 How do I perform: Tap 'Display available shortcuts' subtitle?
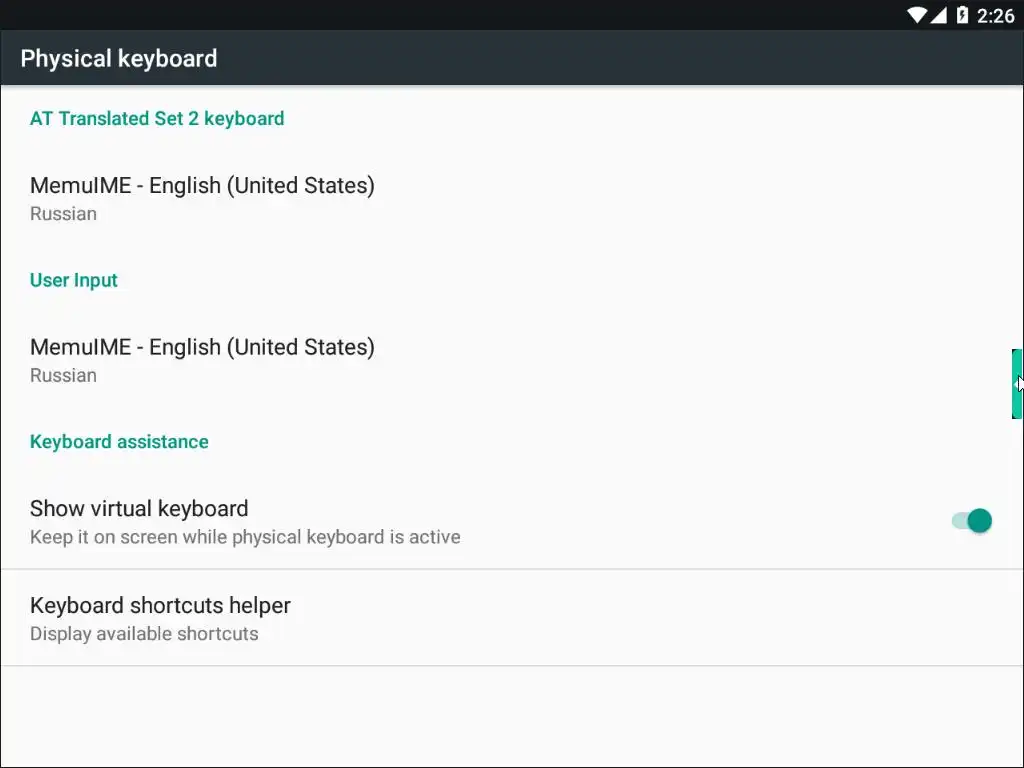coord(144,634)
